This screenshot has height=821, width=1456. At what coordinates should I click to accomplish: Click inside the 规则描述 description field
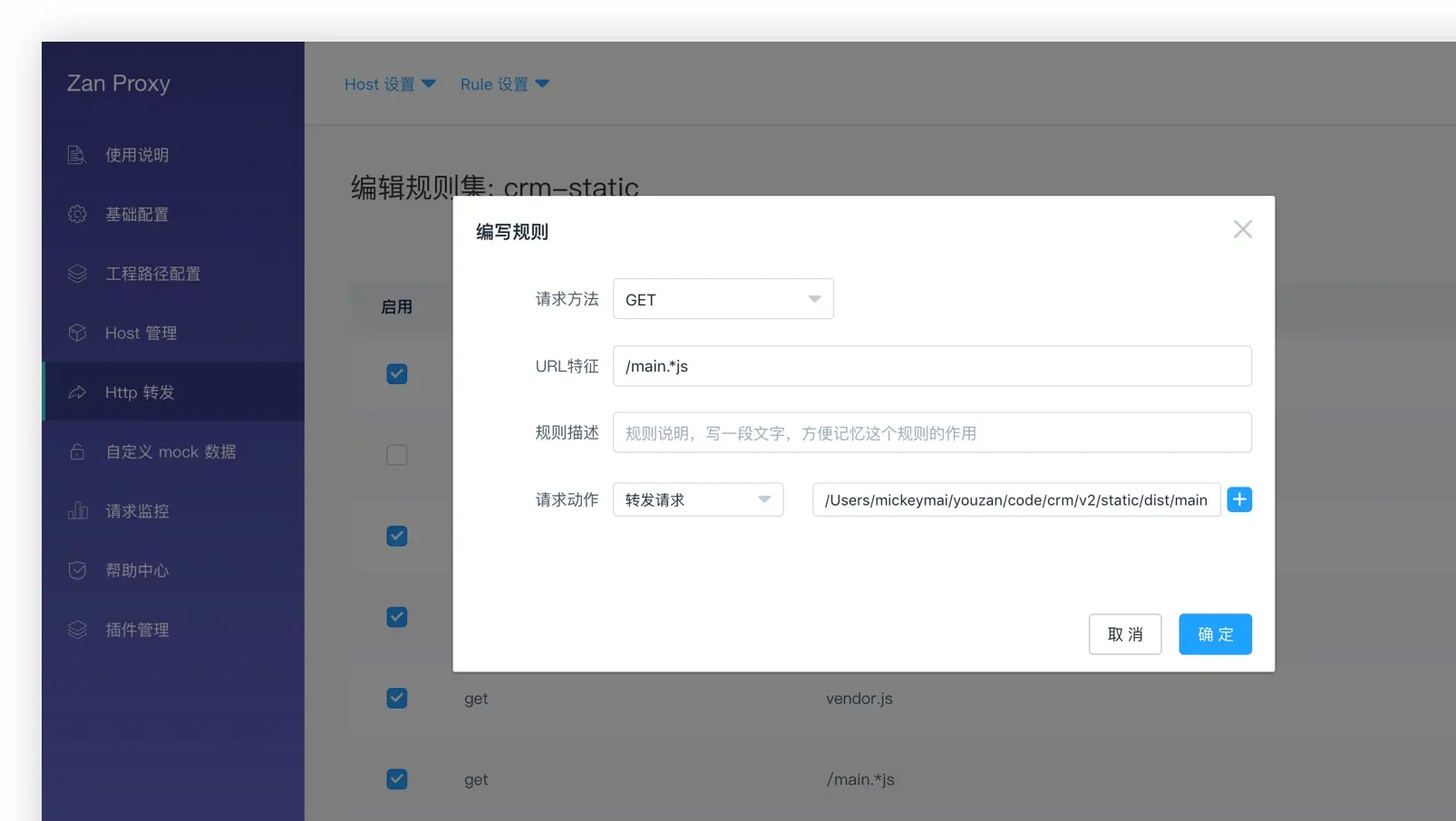pos(932,432)
